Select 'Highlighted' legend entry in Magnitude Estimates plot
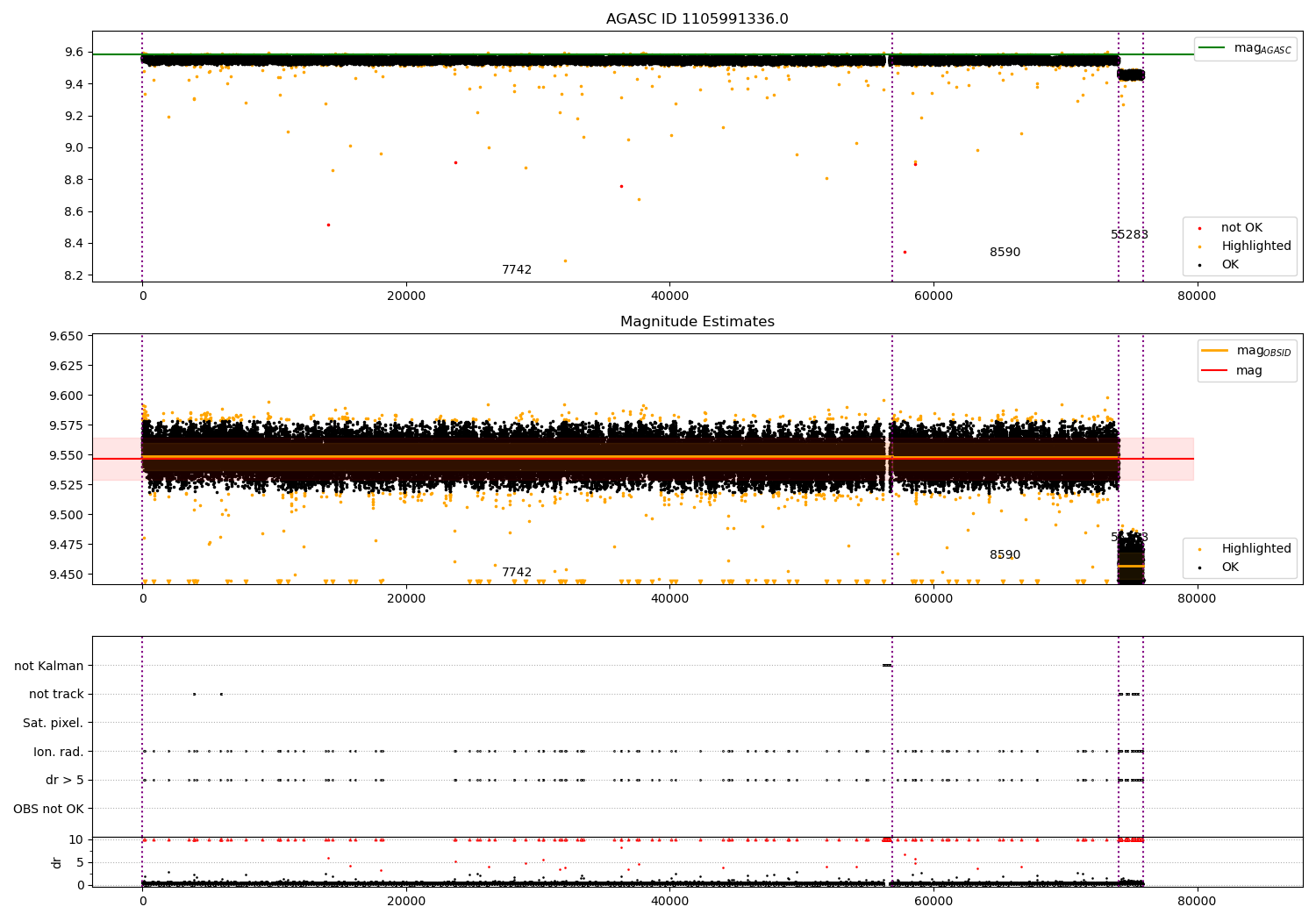 coord(1256,549)
